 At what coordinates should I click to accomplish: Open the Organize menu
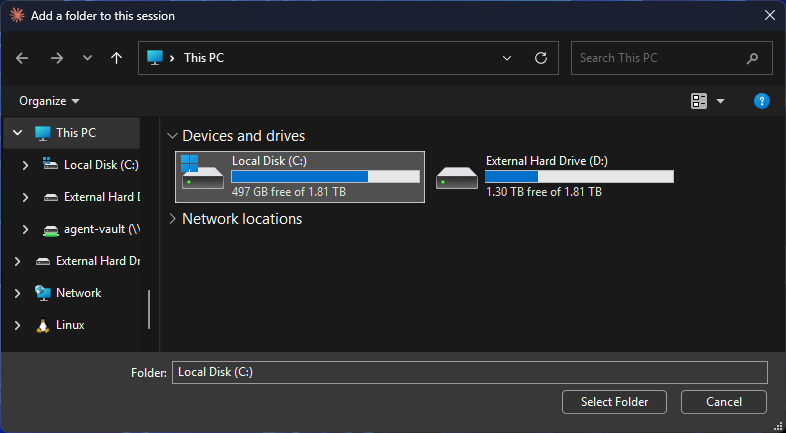coord(49,101)
